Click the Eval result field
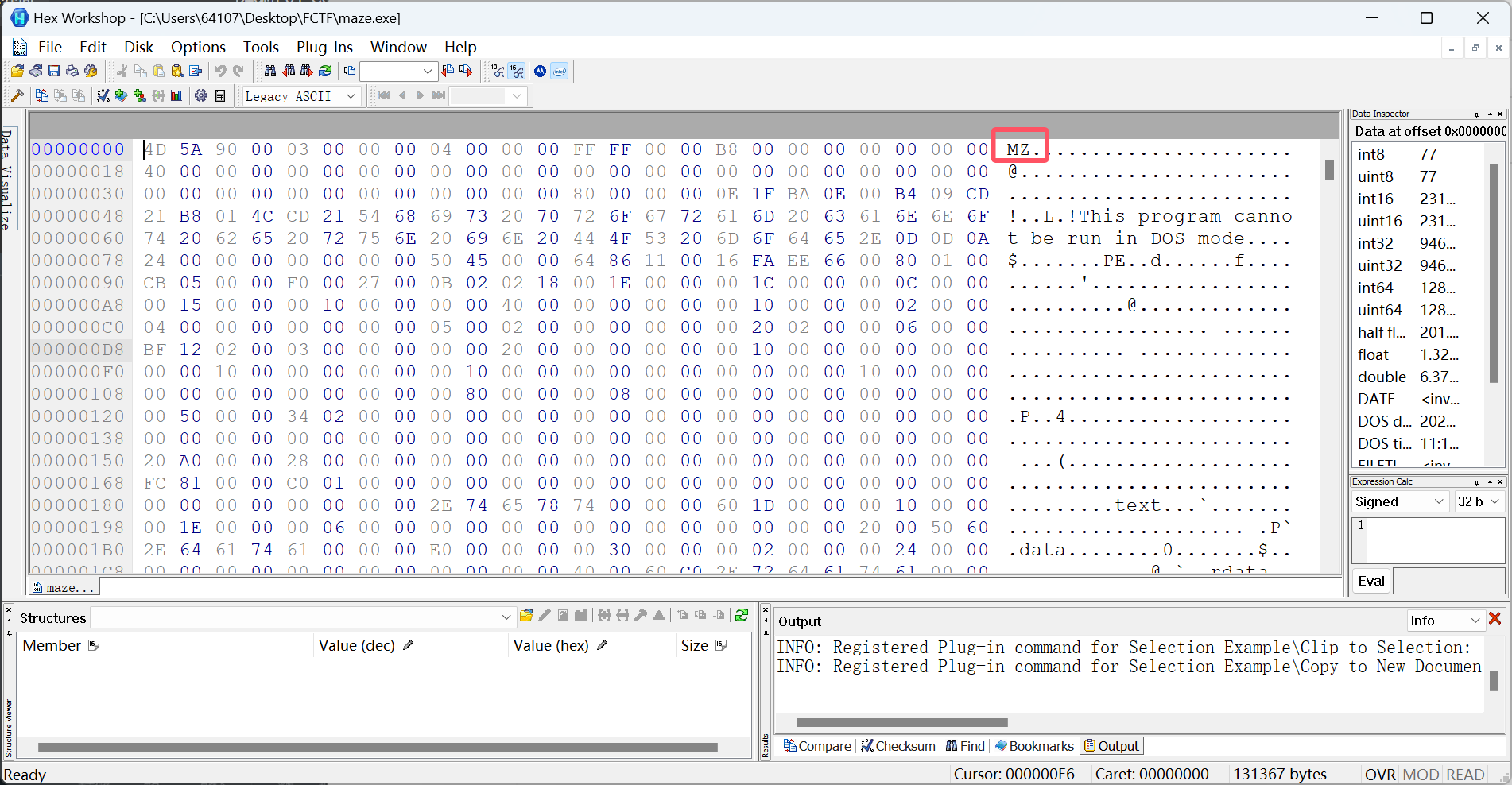Image resolution: width=1512 pixels, height=785 pixels. point(1448,581)
